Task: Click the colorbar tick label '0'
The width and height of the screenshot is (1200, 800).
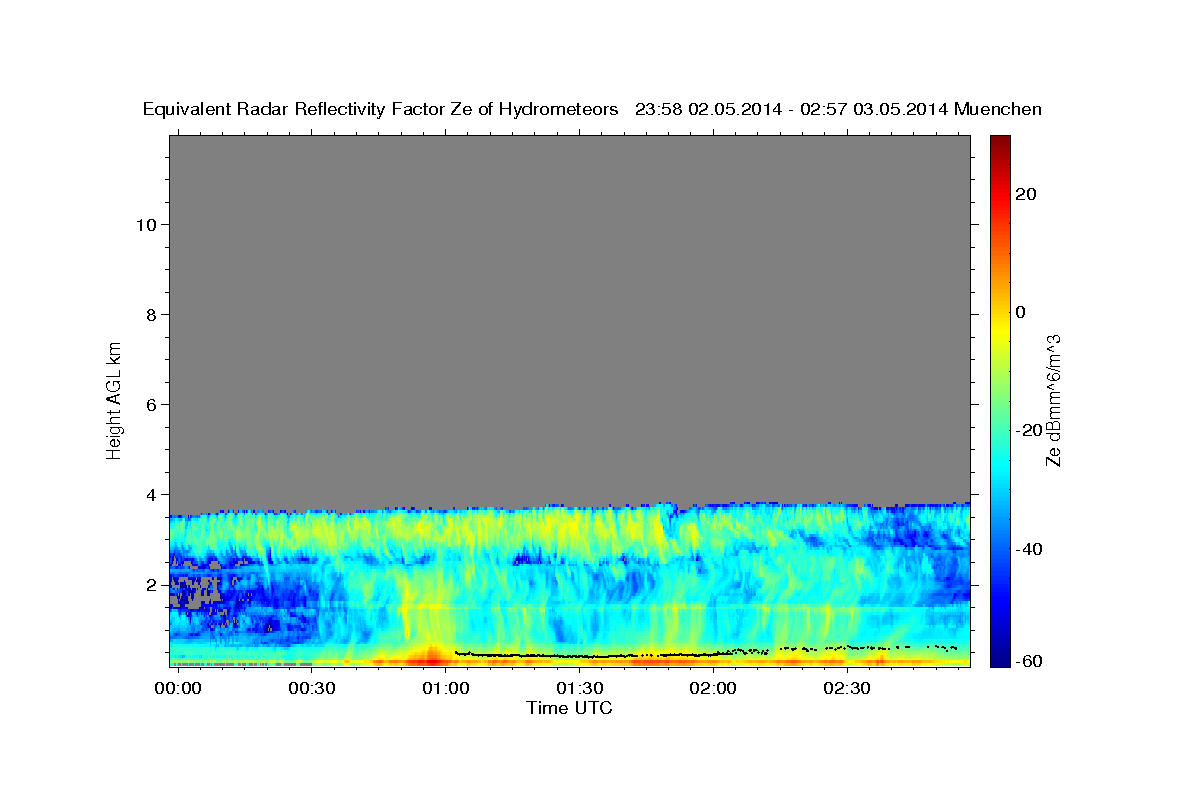Action: tap(1021, 312)
